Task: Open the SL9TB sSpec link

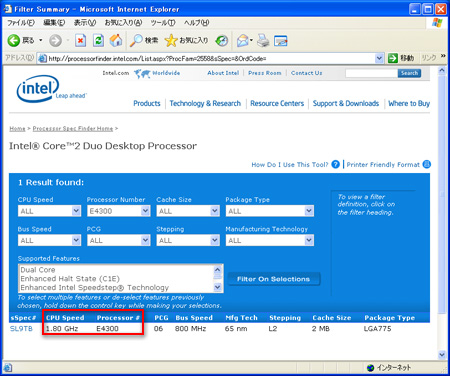Action: (21, 329)
